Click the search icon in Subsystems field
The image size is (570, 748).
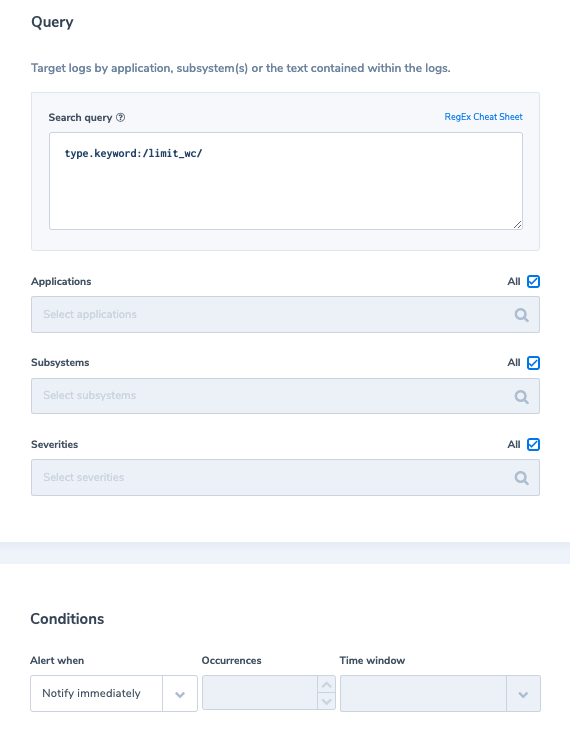tap(521, 396)
